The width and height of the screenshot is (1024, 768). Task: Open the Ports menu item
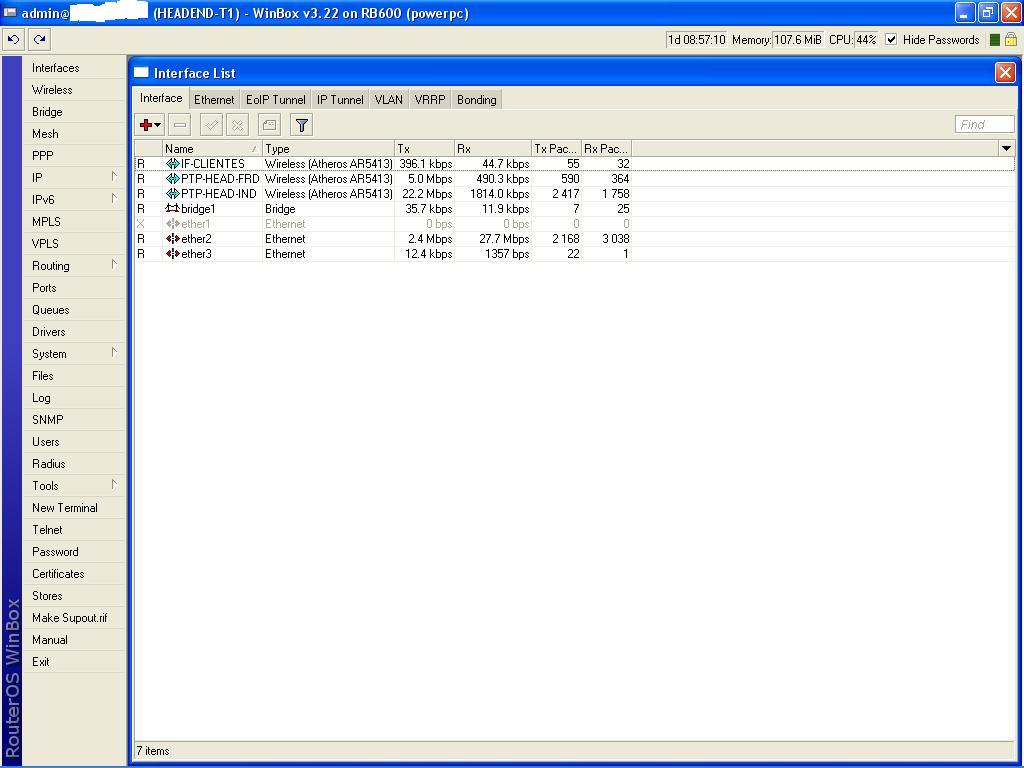coord(74,287)
